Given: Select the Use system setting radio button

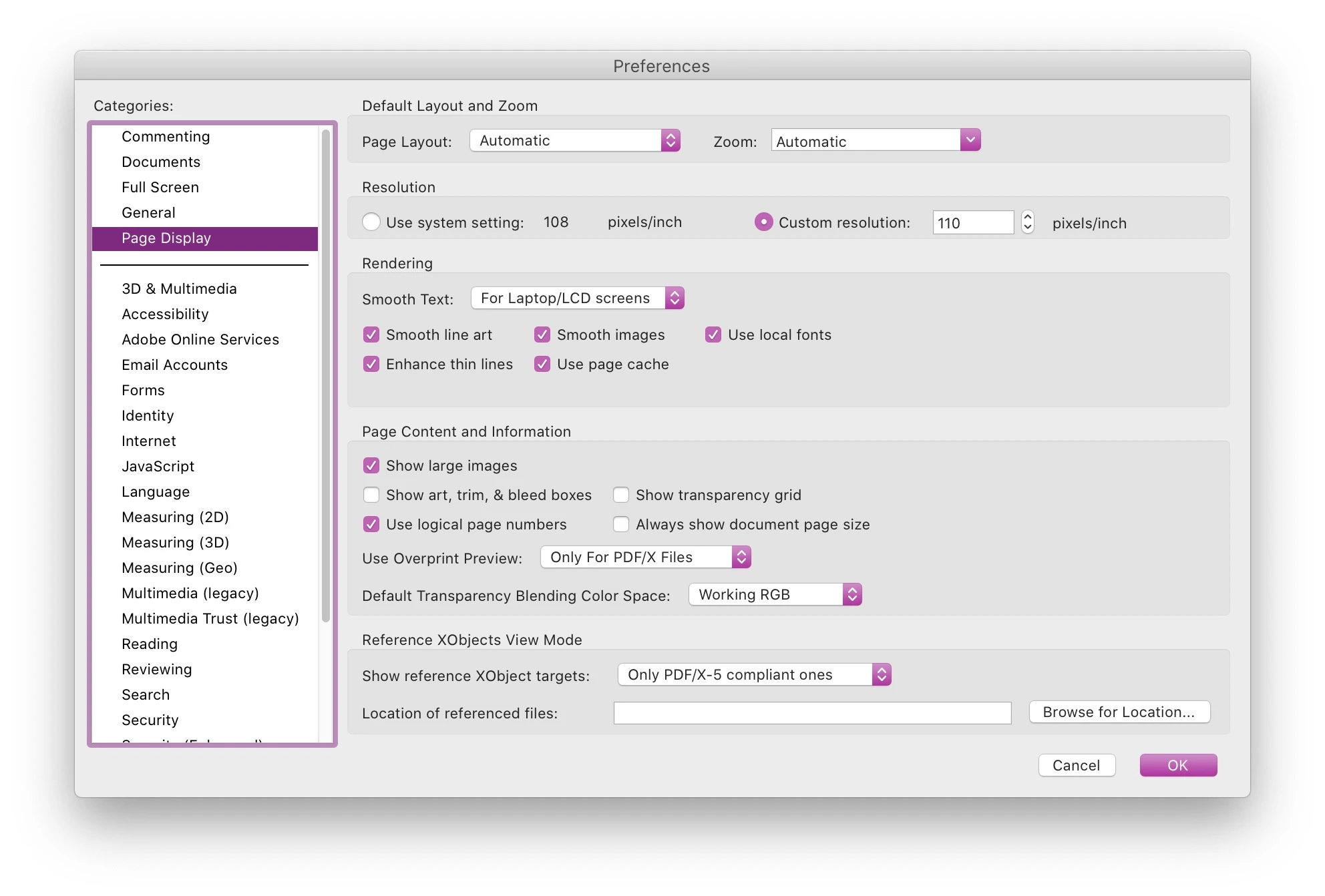Looking at the screenshot, I should [371, 222].
